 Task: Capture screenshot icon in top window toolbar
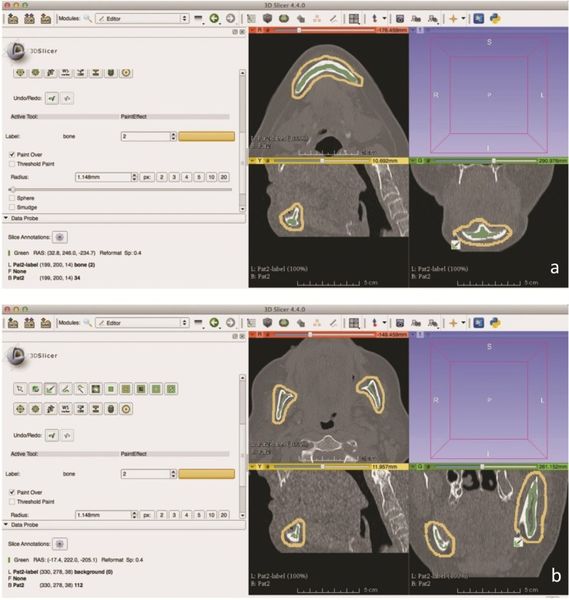coord(400,18)
